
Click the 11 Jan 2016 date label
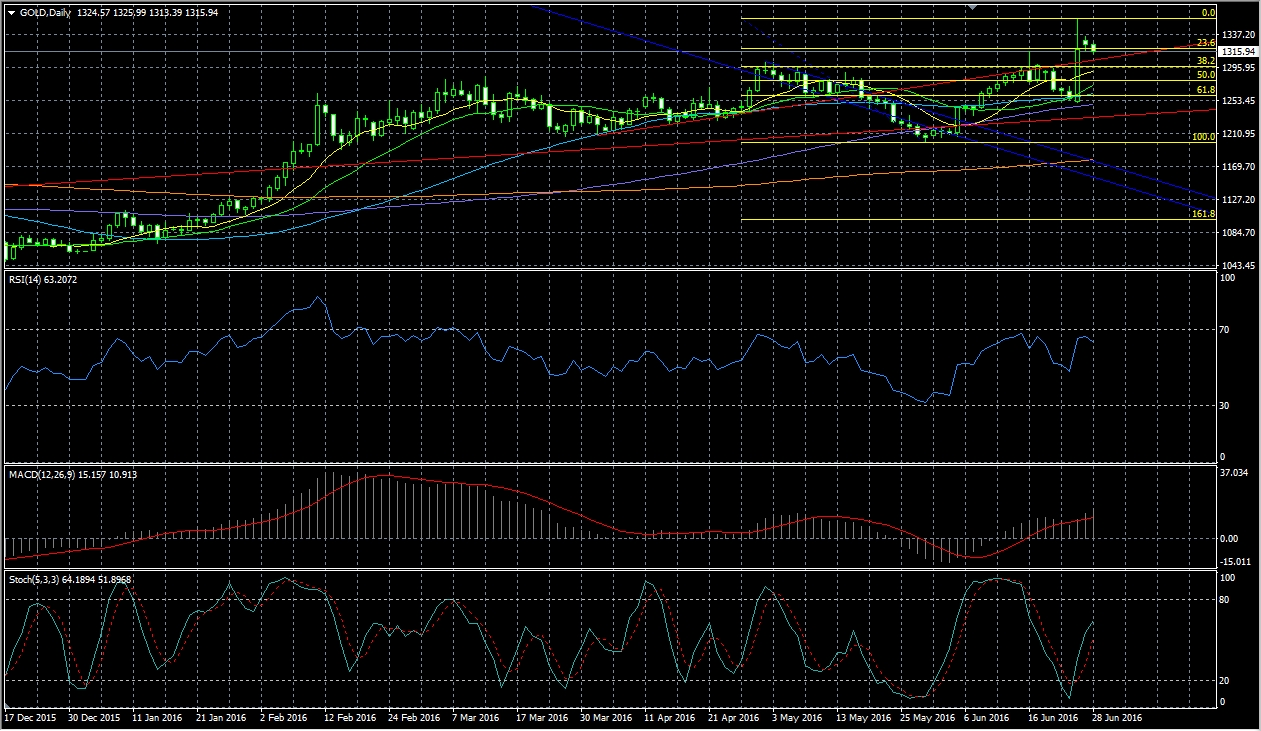pyautogui.click(x=159, y=718)
